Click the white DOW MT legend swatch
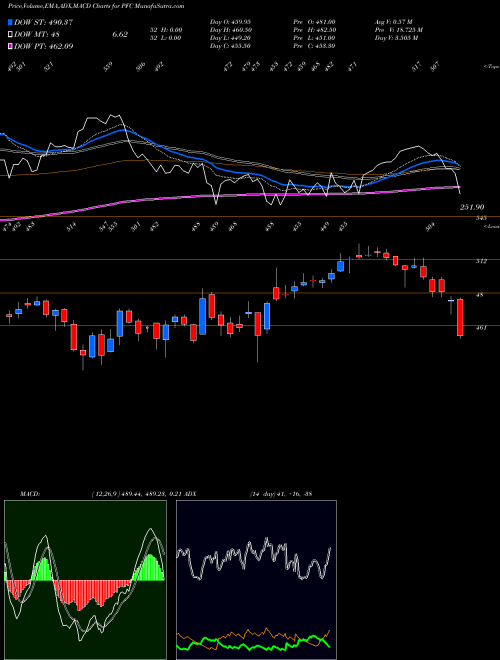This screenshot has height=660, width=500. point(10,34)
